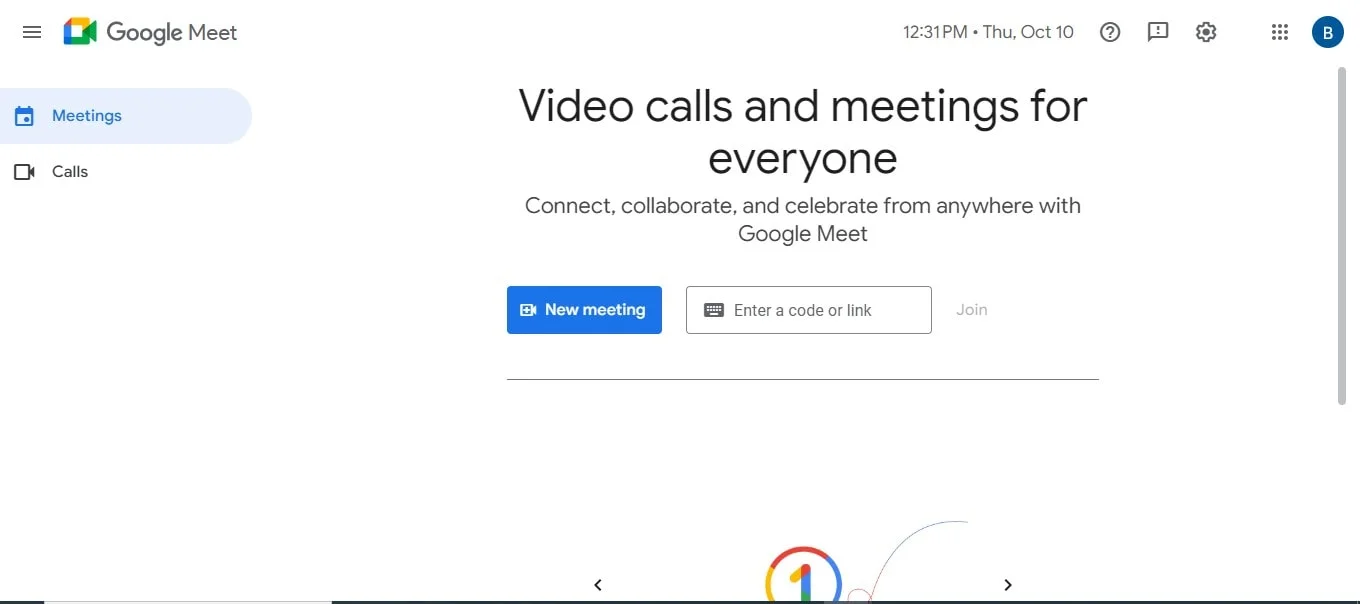
Task: Select Calls in the sidebar
Action: coord(126,172)
